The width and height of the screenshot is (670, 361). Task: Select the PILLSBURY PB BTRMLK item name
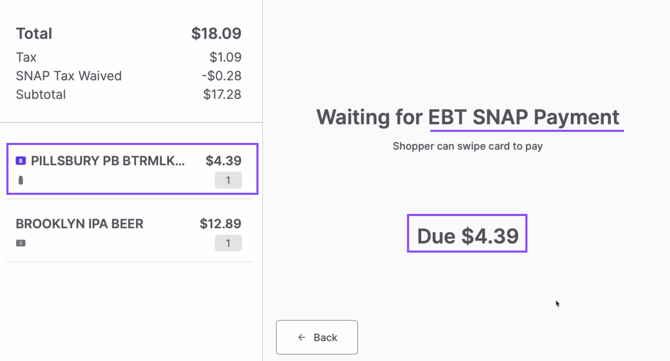[108, 161]
